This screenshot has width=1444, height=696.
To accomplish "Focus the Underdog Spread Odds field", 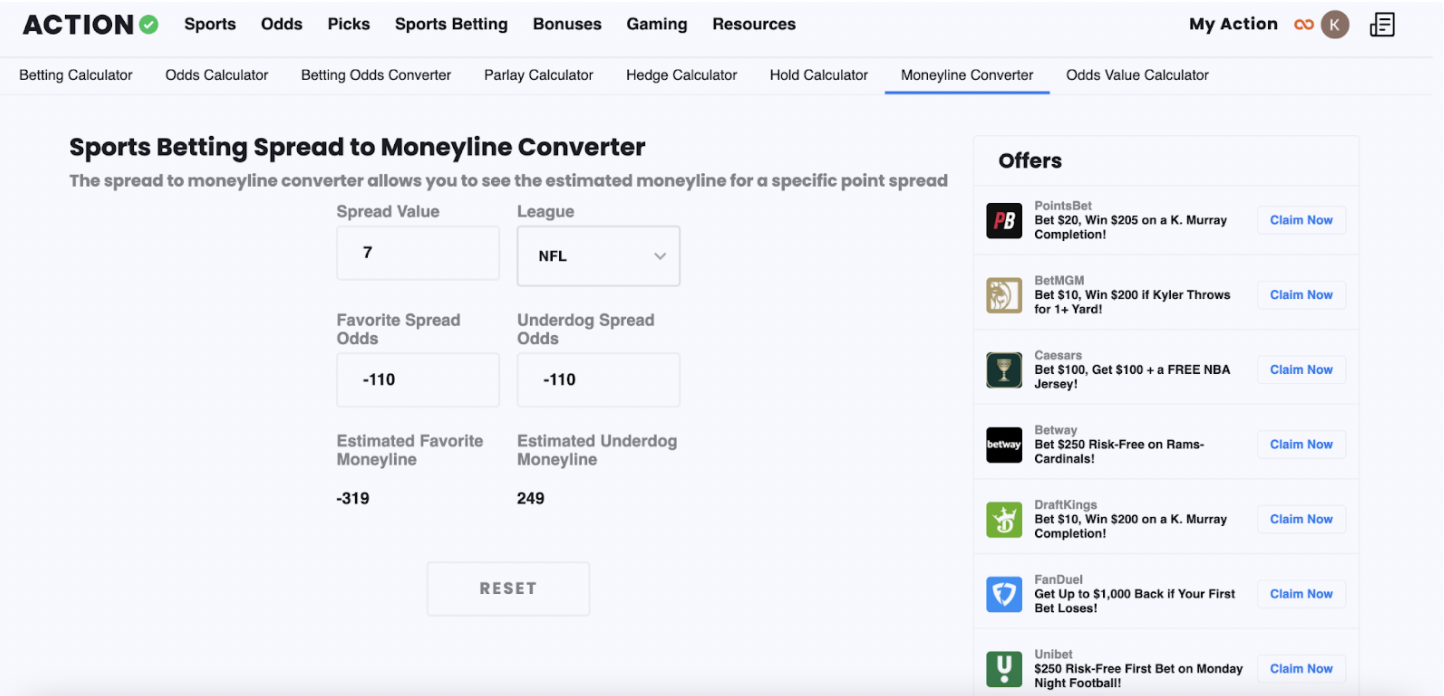I will point(598,380).
